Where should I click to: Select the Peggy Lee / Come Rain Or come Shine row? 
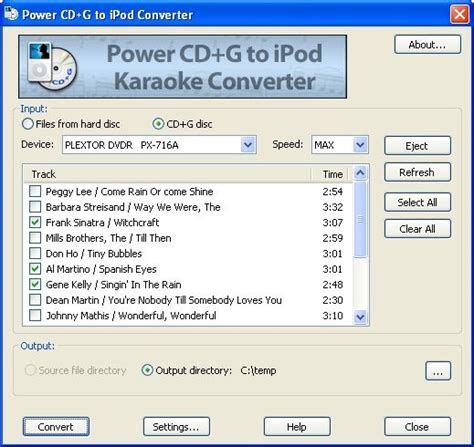pyautogui.click(x=129, y=192)
